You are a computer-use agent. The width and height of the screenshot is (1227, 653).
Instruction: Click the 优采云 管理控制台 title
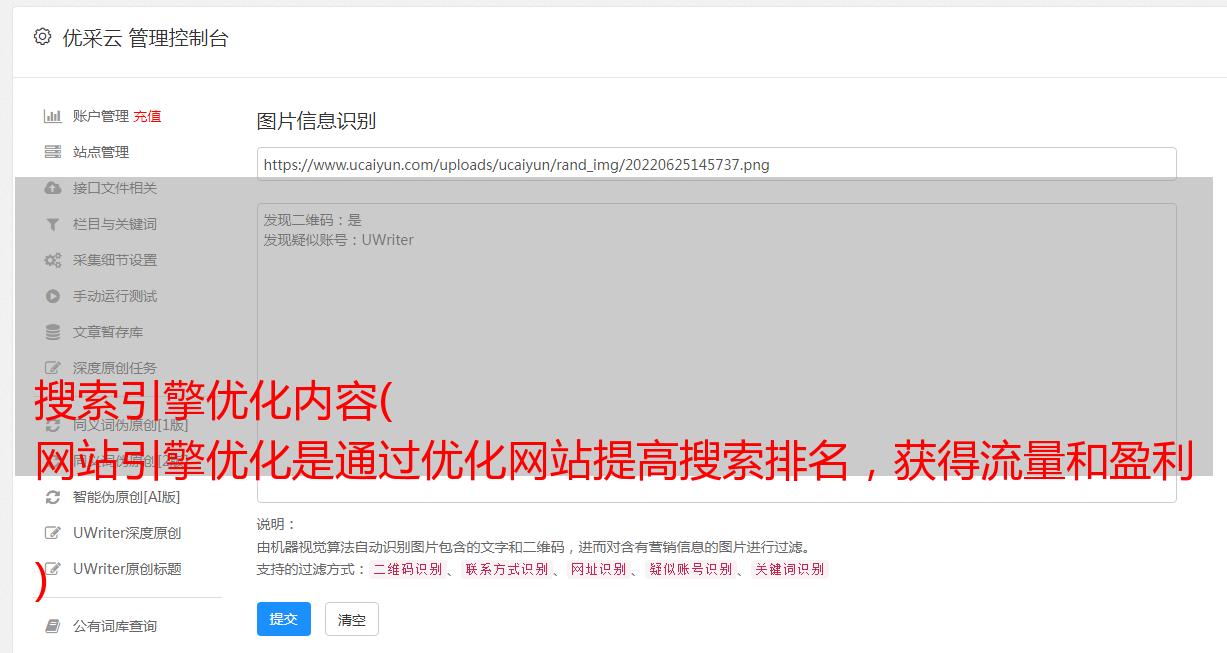click(x=145, y=38)
